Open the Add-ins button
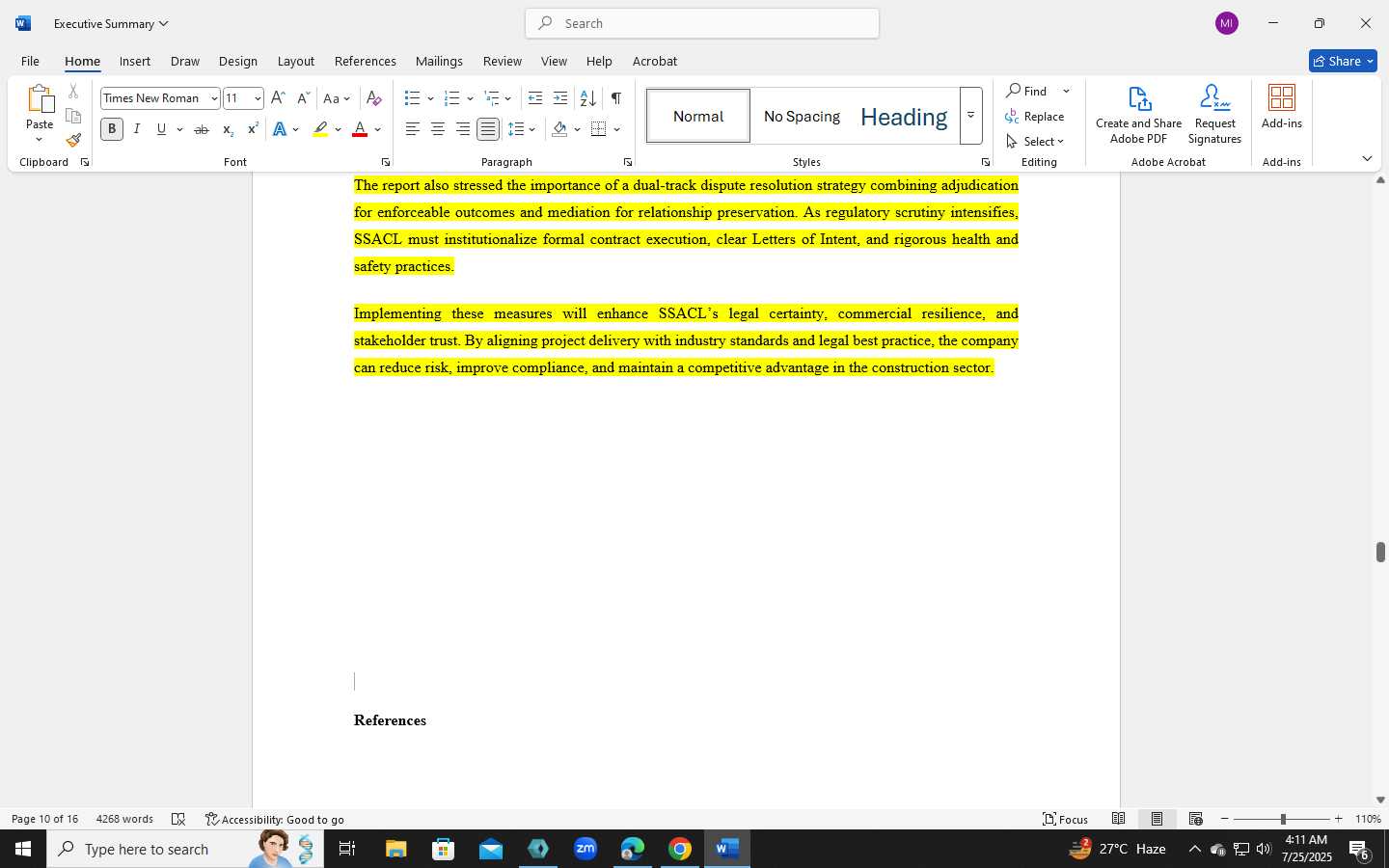Image resolution: width=1389 pixels, height=868 pixels. tap(1282, 107)
